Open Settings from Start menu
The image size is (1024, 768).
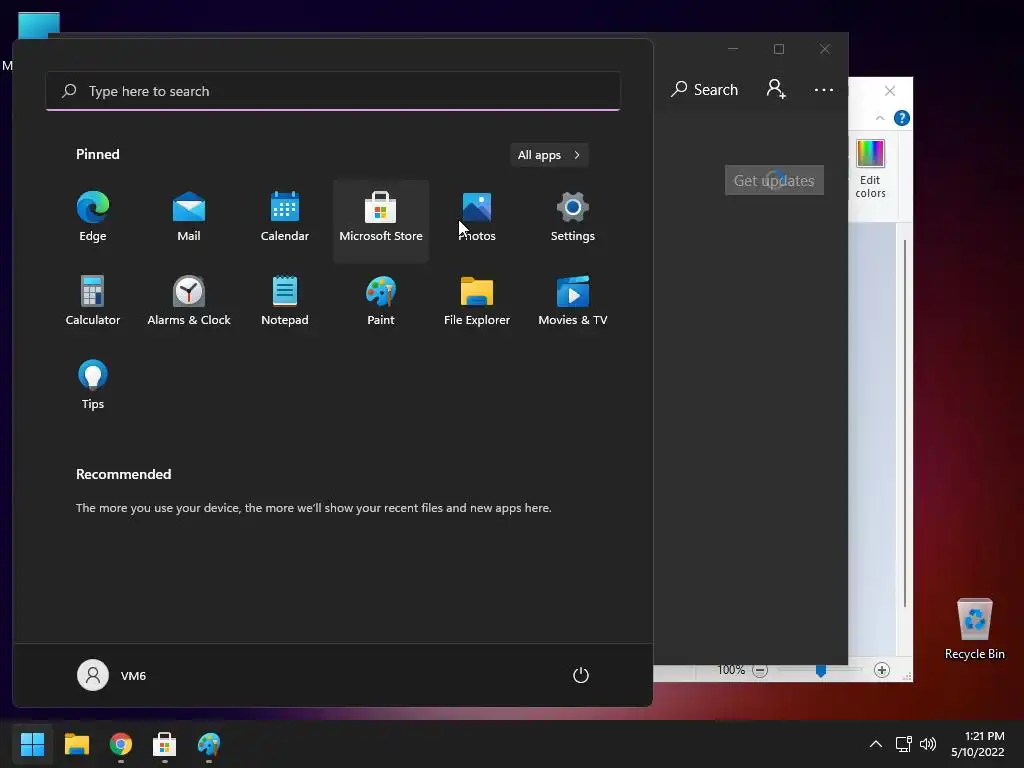573,217
